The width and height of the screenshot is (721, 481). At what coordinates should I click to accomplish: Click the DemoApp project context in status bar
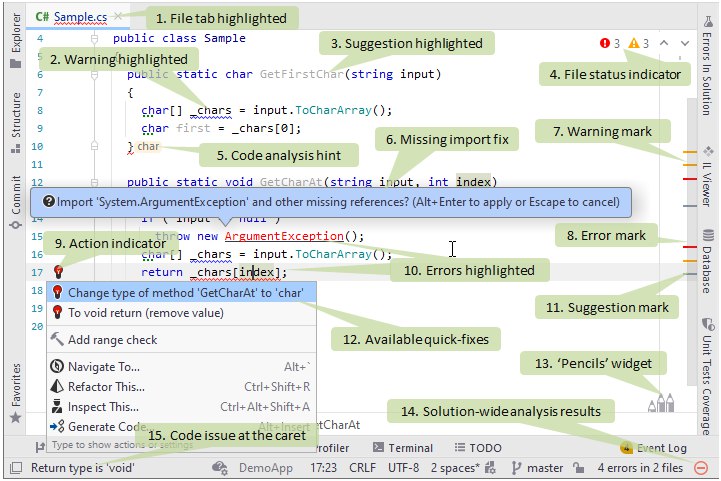click(x=265, y=468)
